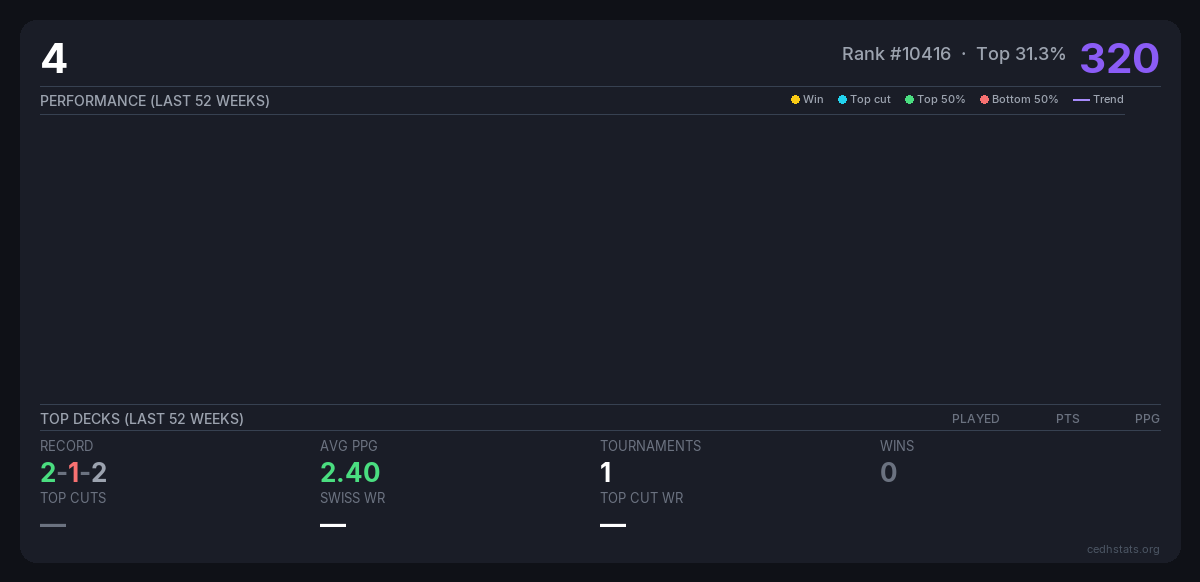
Task: Click the 2-1-2 record value
Action: 73,472
